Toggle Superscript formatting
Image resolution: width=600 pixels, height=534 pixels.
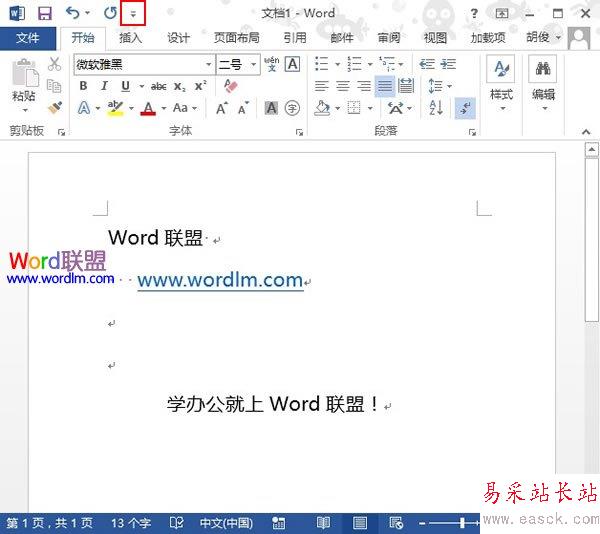click(201, 86)
